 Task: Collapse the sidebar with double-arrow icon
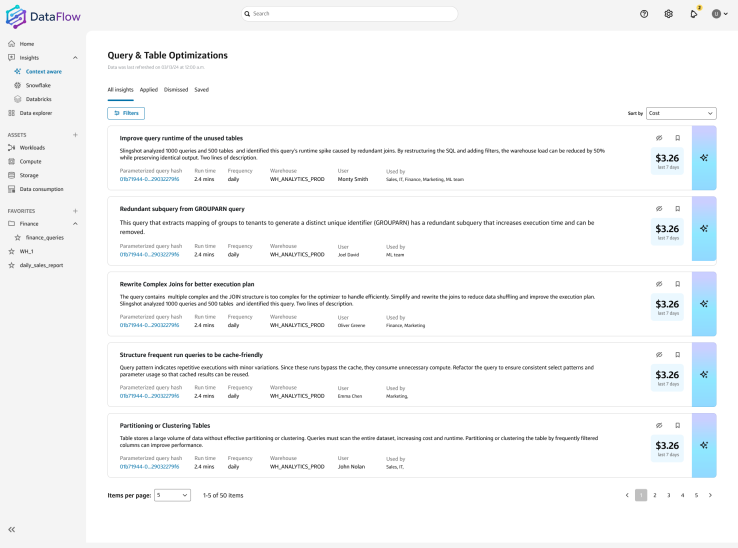tap(12, 530)
